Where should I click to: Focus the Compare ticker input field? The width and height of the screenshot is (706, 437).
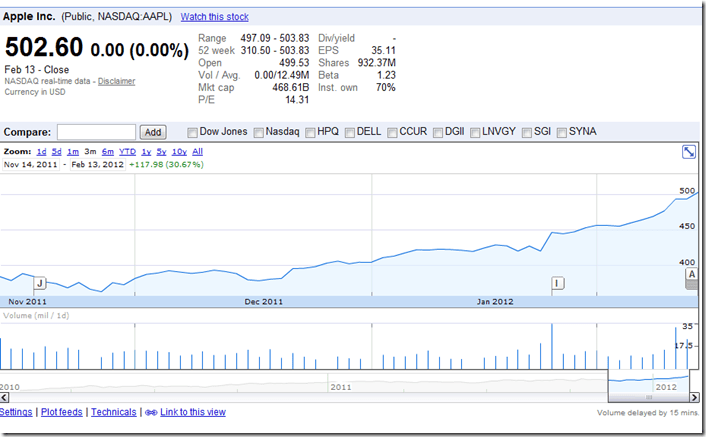[96, 132]
